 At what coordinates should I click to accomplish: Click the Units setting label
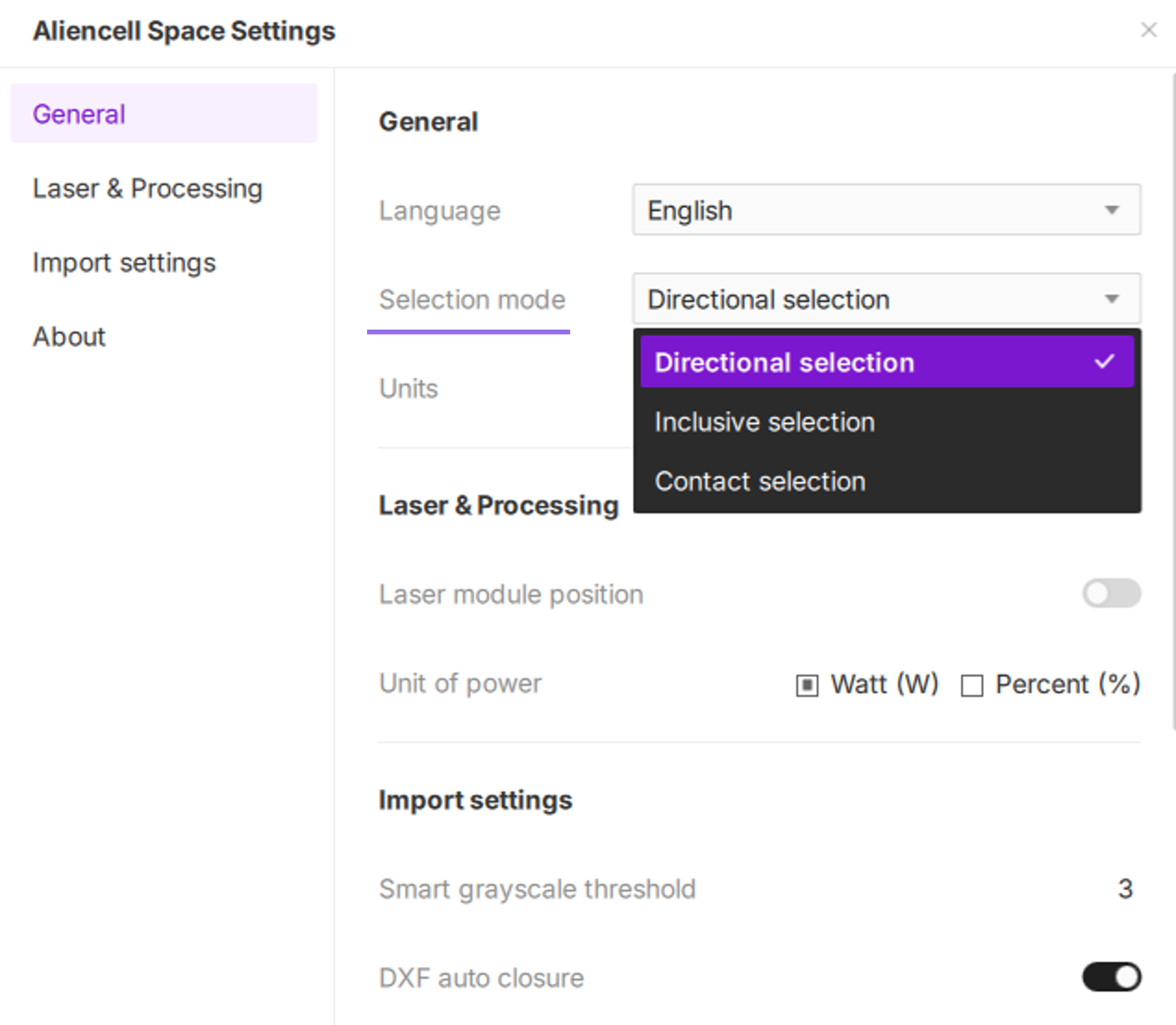click(408, 389)
